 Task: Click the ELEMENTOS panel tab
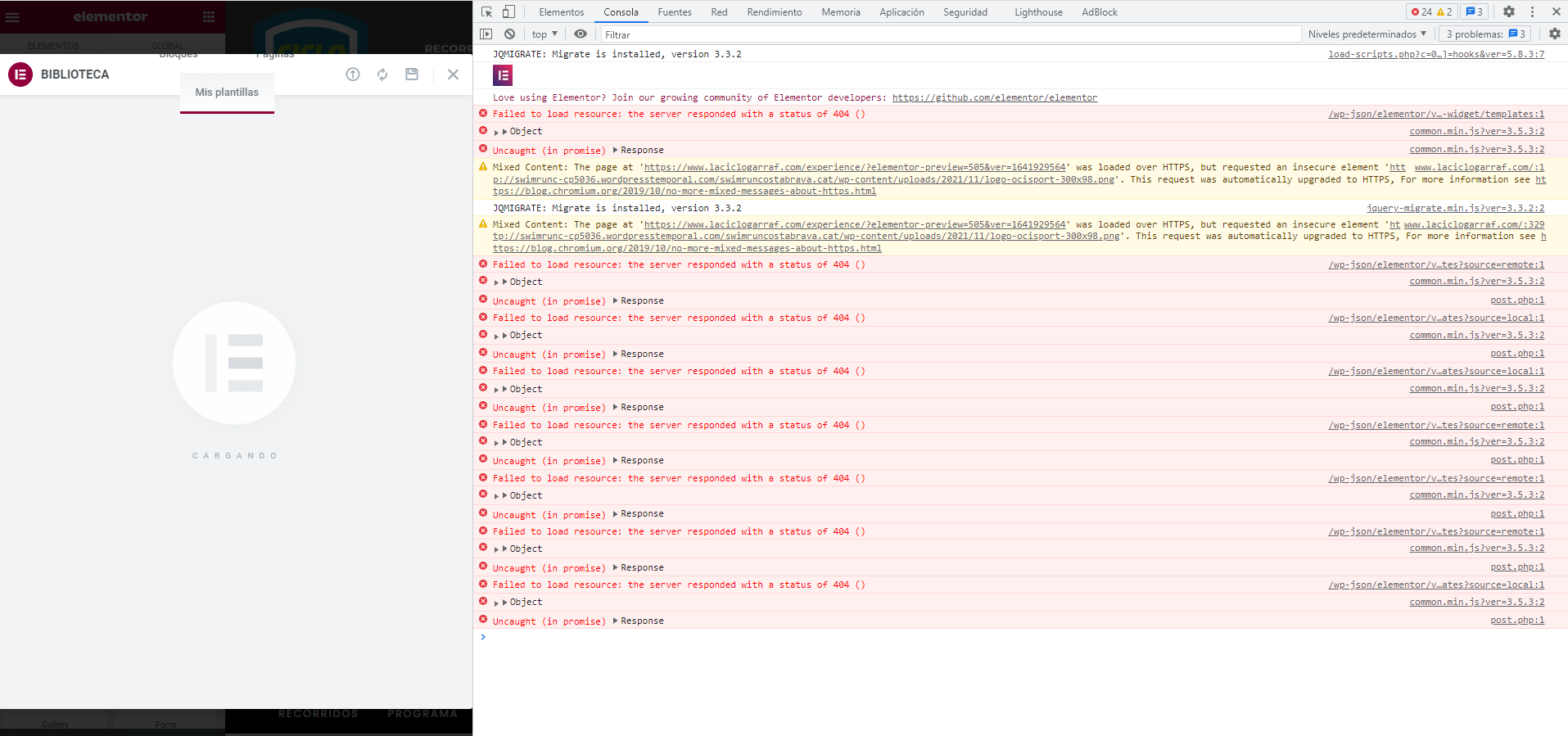(53, 46)
